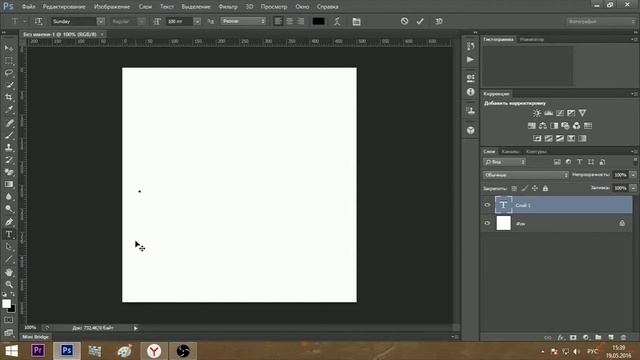Switch to the Контуры tab
The image size is (640, 360).
tap(536, 151)
